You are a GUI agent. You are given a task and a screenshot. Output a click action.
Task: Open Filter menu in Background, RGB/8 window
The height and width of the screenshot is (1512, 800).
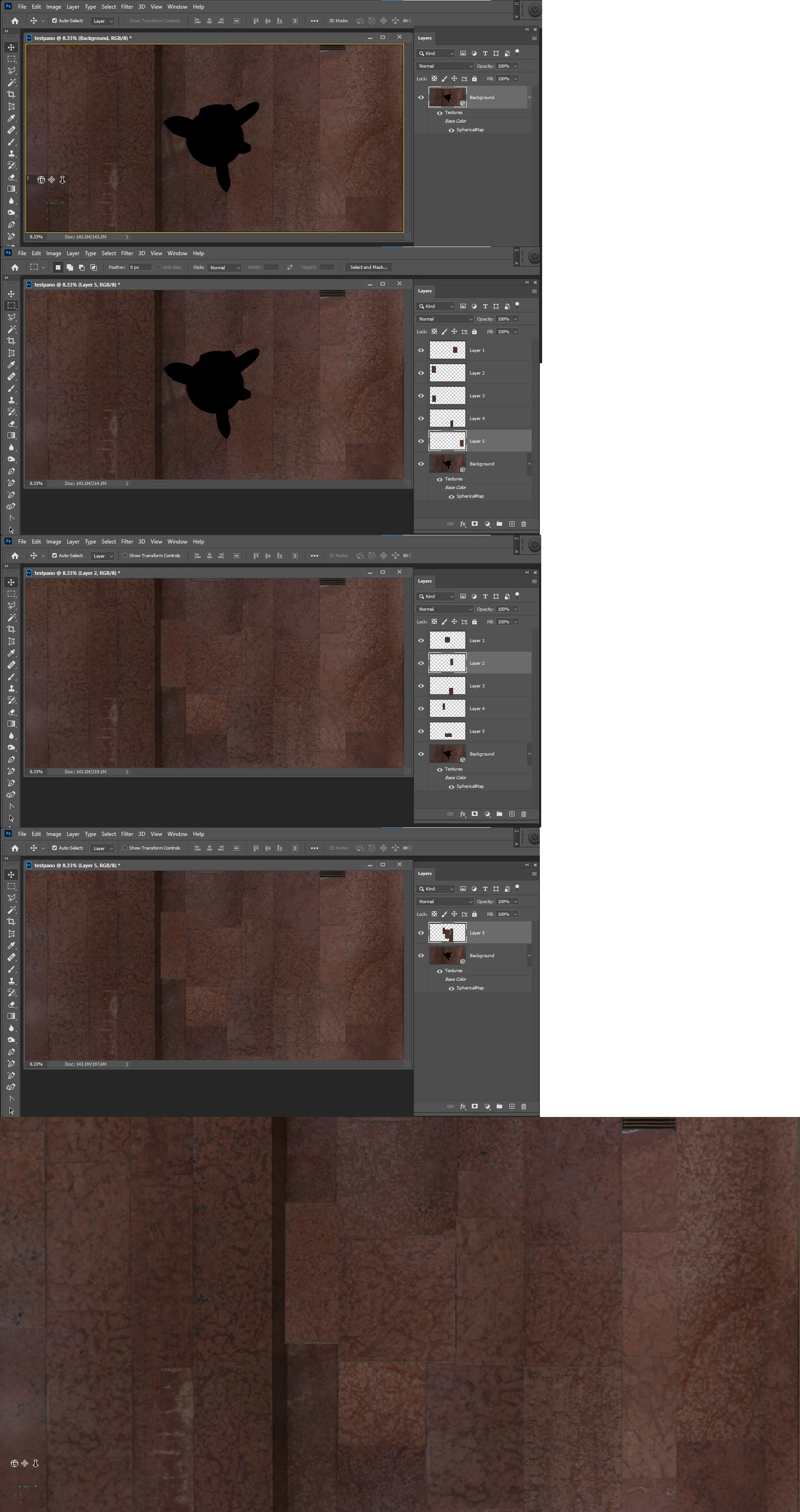pos(127,7)
